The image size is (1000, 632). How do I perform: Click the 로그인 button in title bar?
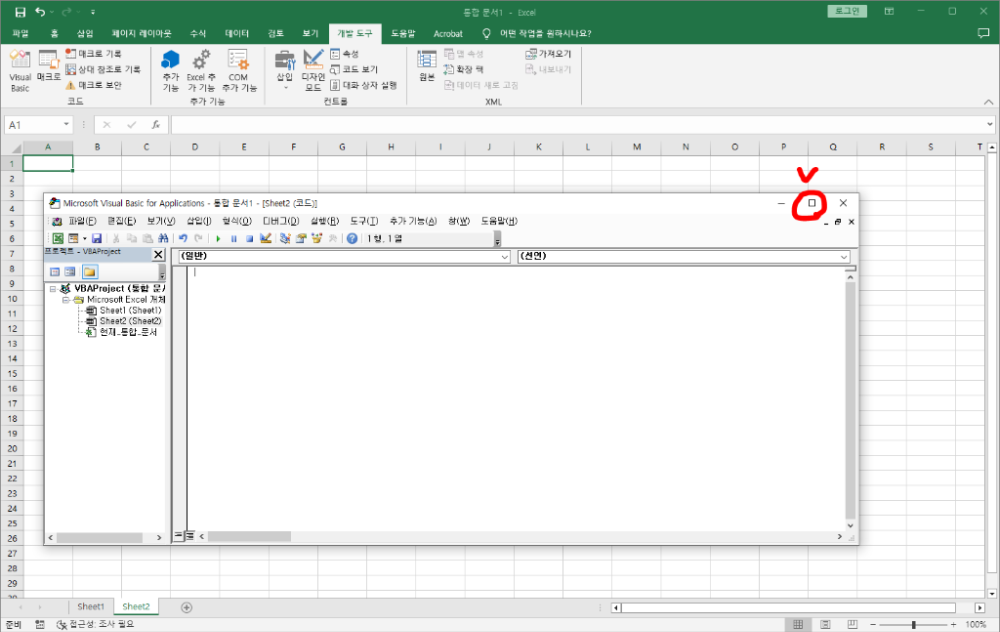(x=847, y=11)
